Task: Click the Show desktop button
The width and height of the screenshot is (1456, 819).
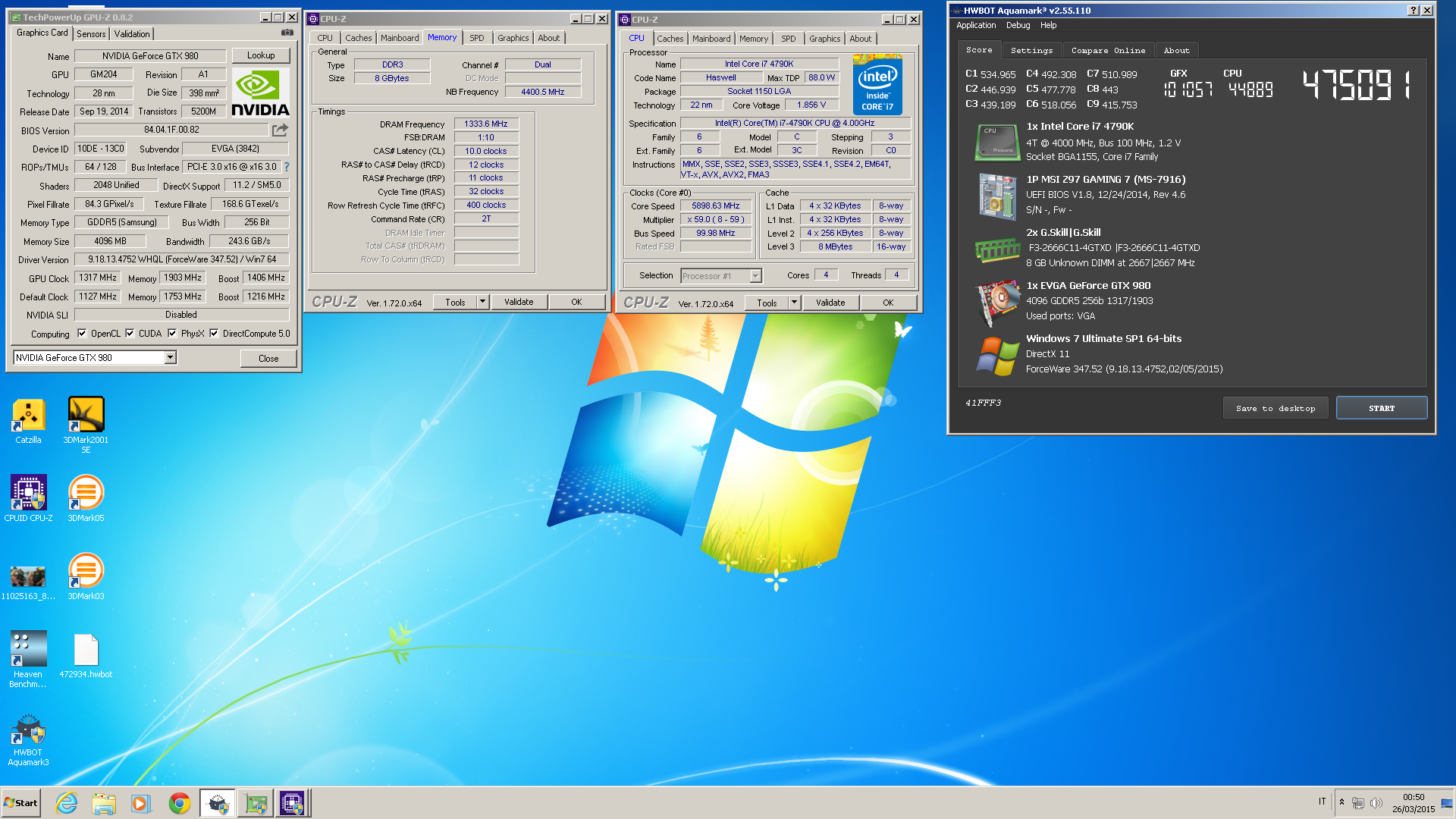Action: click(x=1447, y=803)
